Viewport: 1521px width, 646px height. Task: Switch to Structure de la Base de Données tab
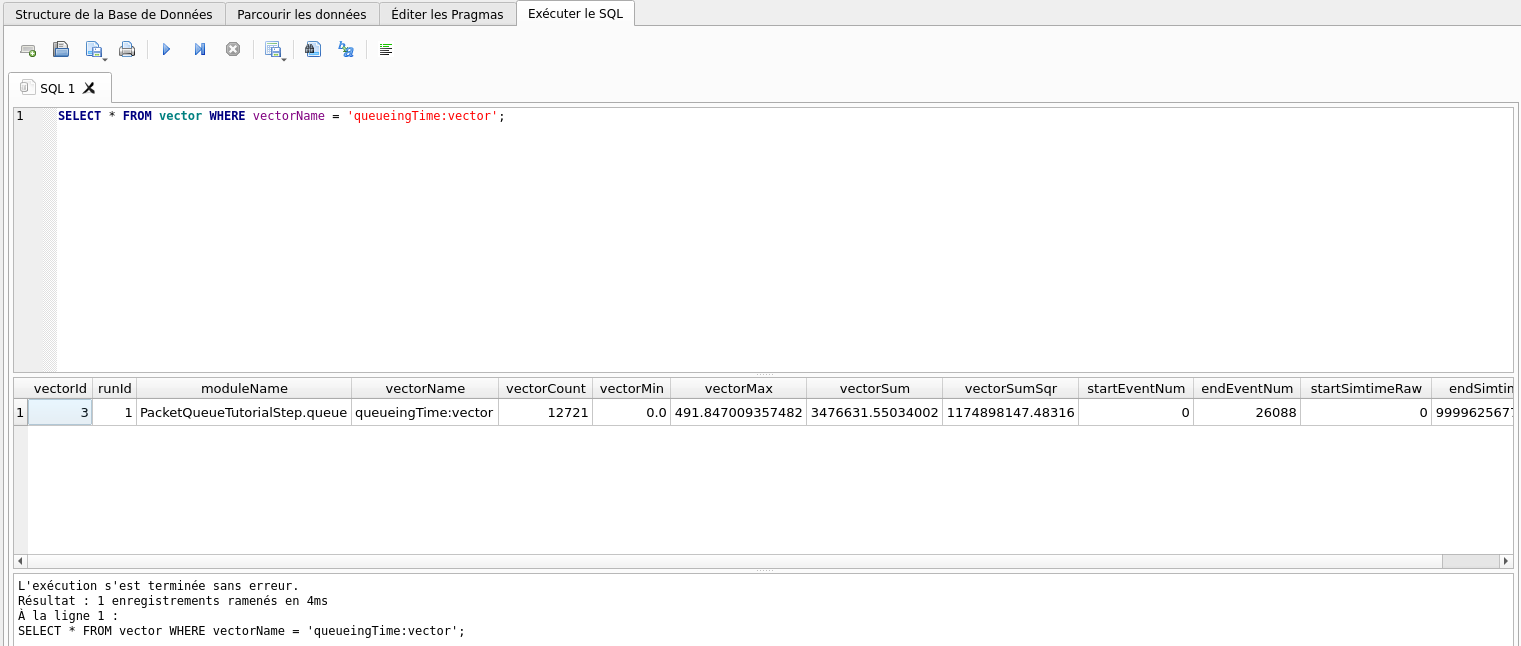113,14
